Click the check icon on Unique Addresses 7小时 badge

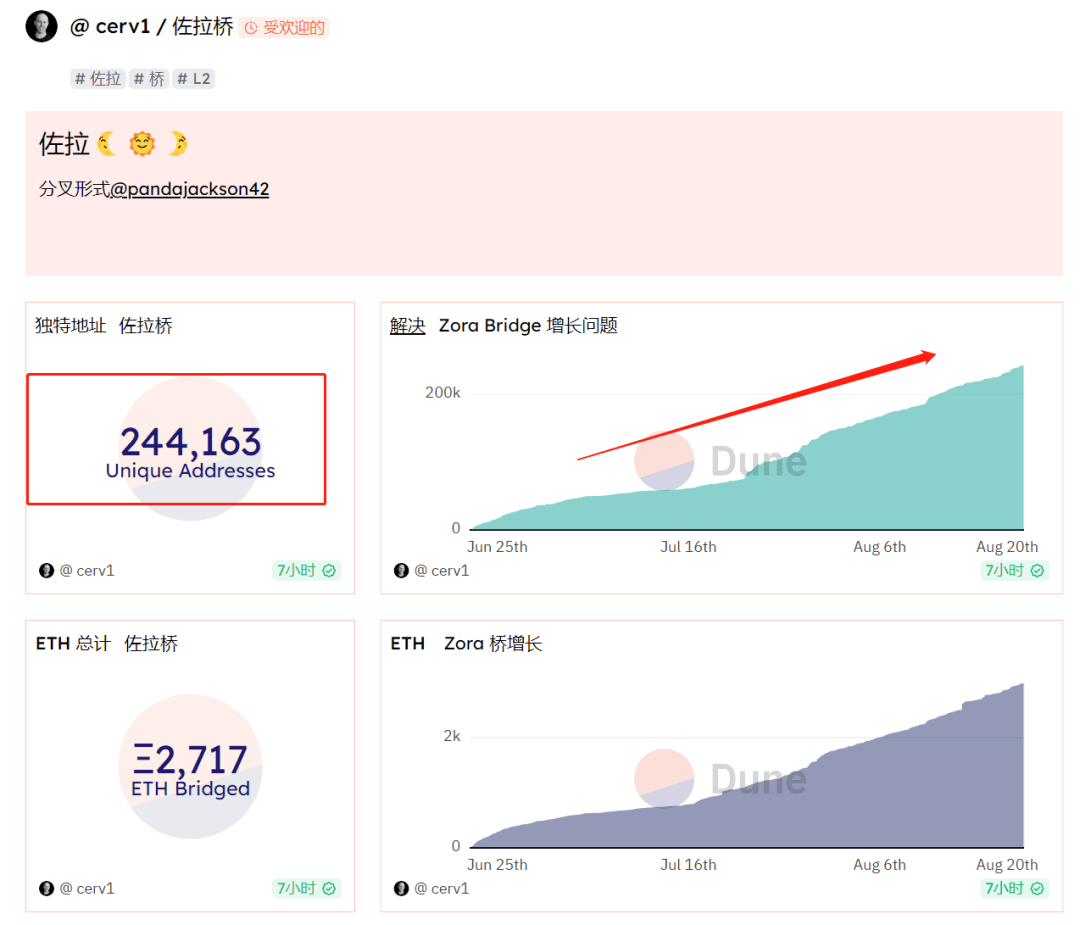click(x=329, y=570)
